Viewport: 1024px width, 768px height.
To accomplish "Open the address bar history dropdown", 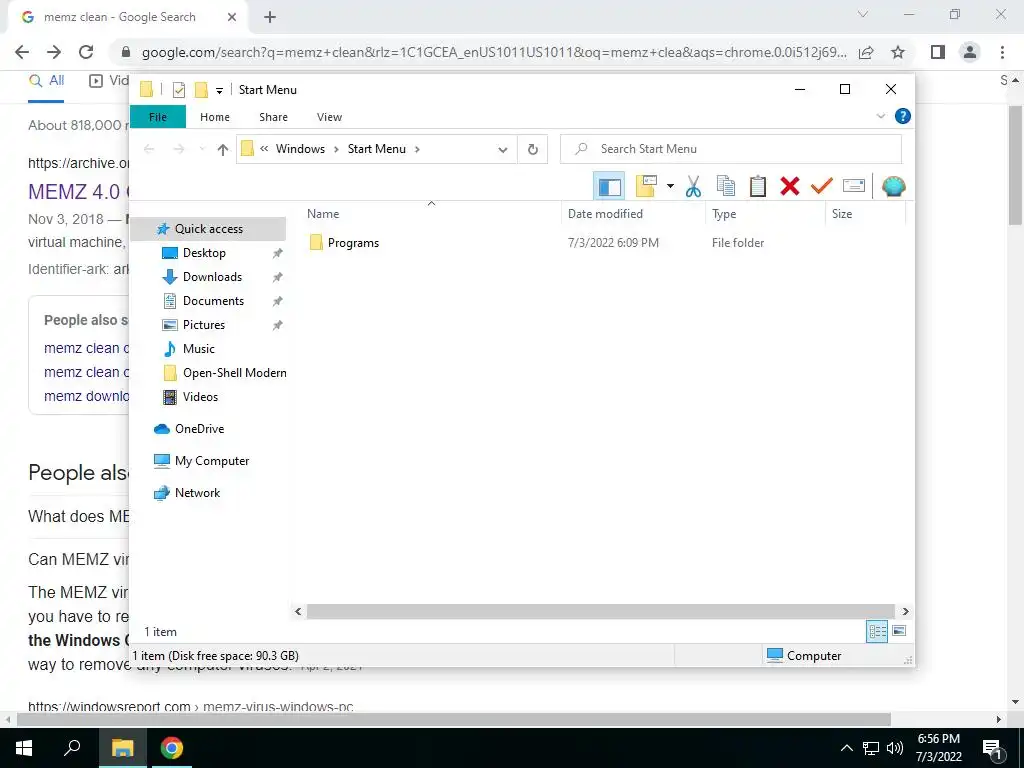I will (x=502, y=150).
